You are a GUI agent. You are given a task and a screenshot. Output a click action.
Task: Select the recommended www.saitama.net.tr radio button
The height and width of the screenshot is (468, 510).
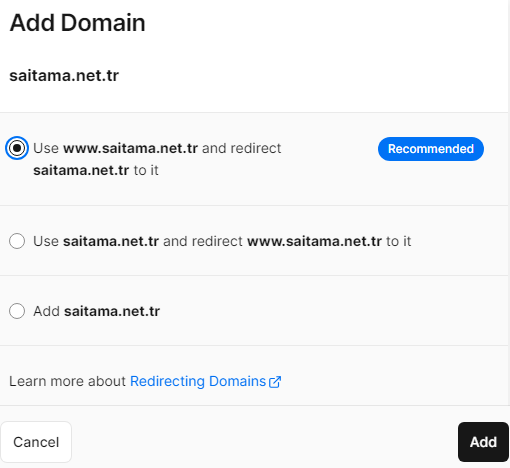pyautogui.click(x=17, y=148)
